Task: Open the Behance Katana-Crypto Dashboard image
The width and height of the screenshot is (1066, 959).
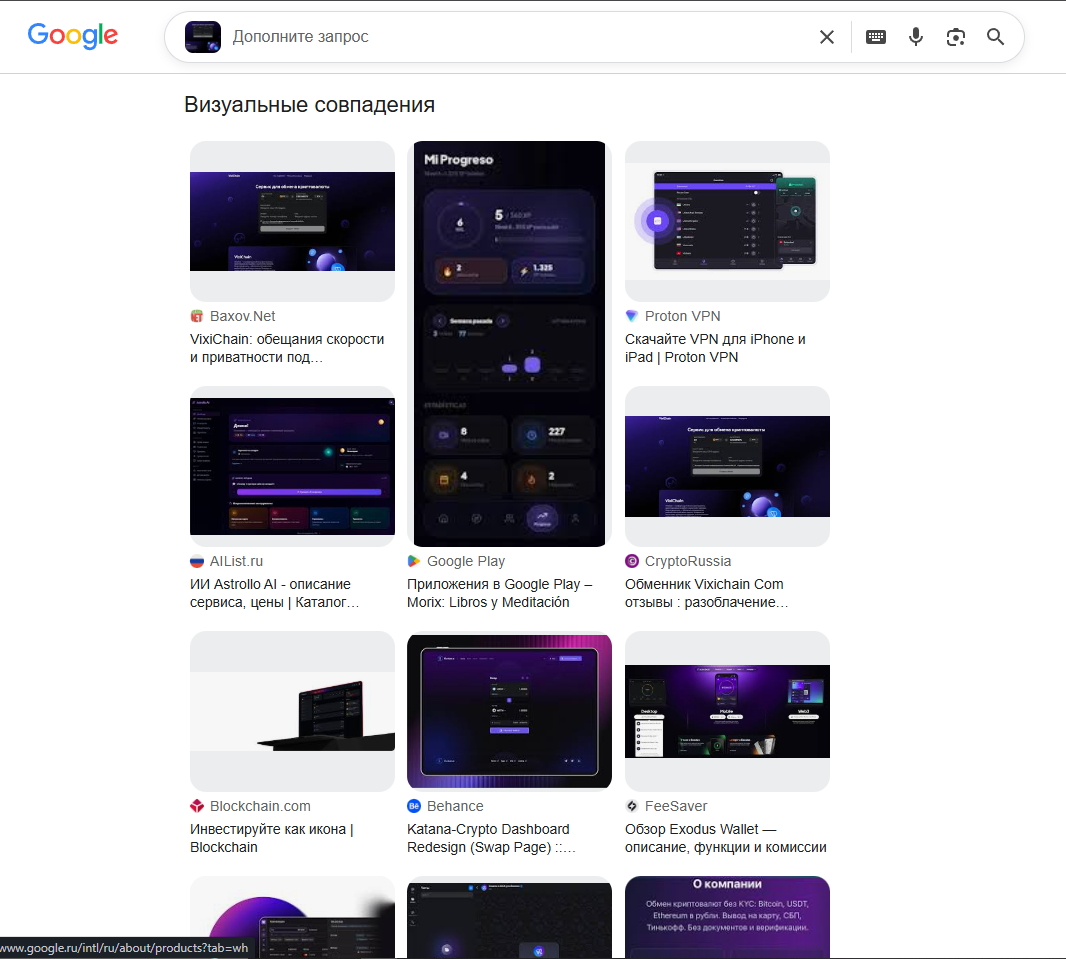Action: 509,712
